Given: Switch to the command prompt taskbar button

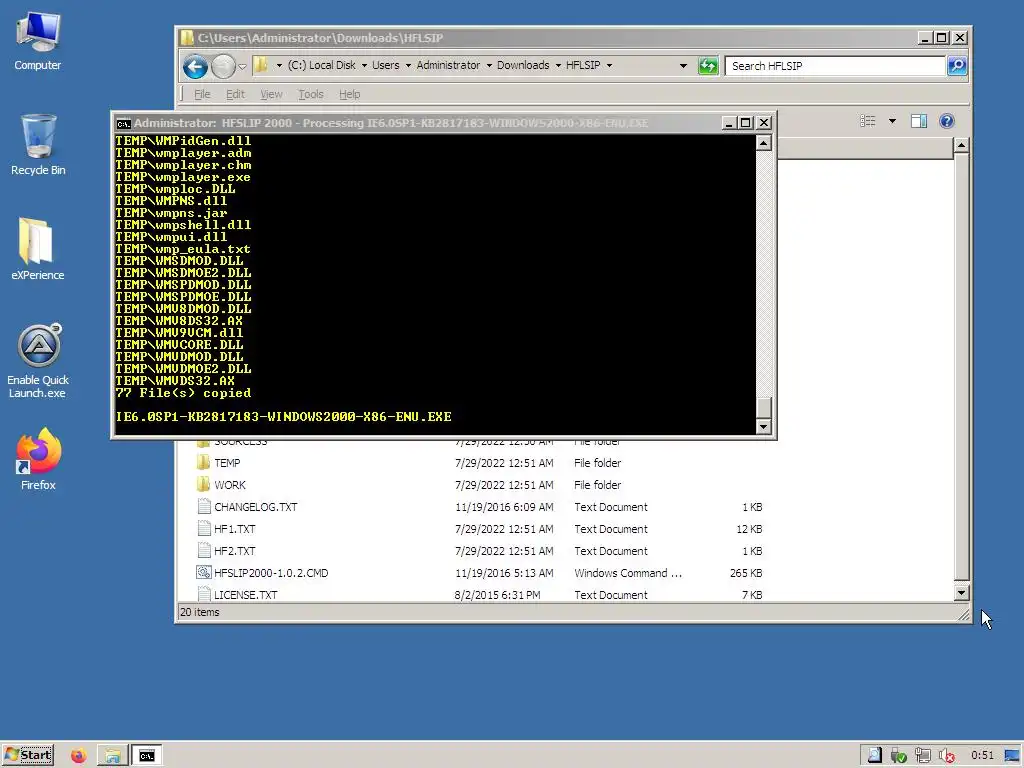Looking at the screenshot, I should tap(146, 756).
